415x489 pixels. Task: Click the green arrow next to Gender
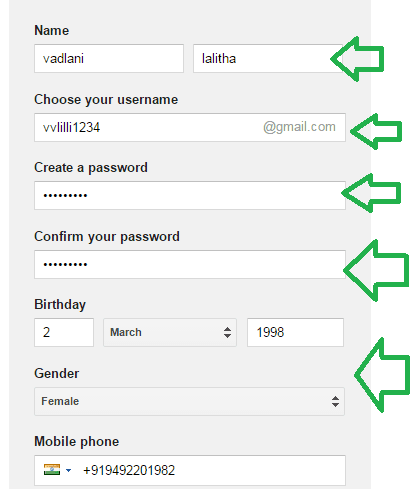pos(382,375)
